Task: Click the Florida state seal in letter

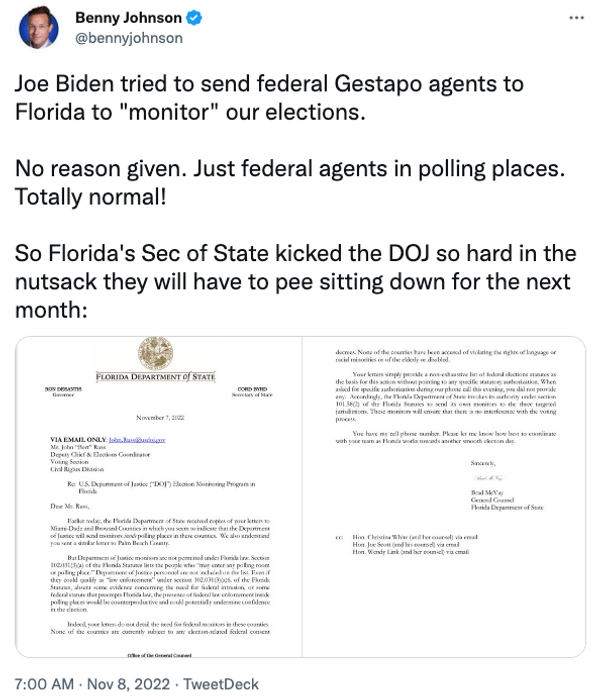Action: (x=155, y=353)
